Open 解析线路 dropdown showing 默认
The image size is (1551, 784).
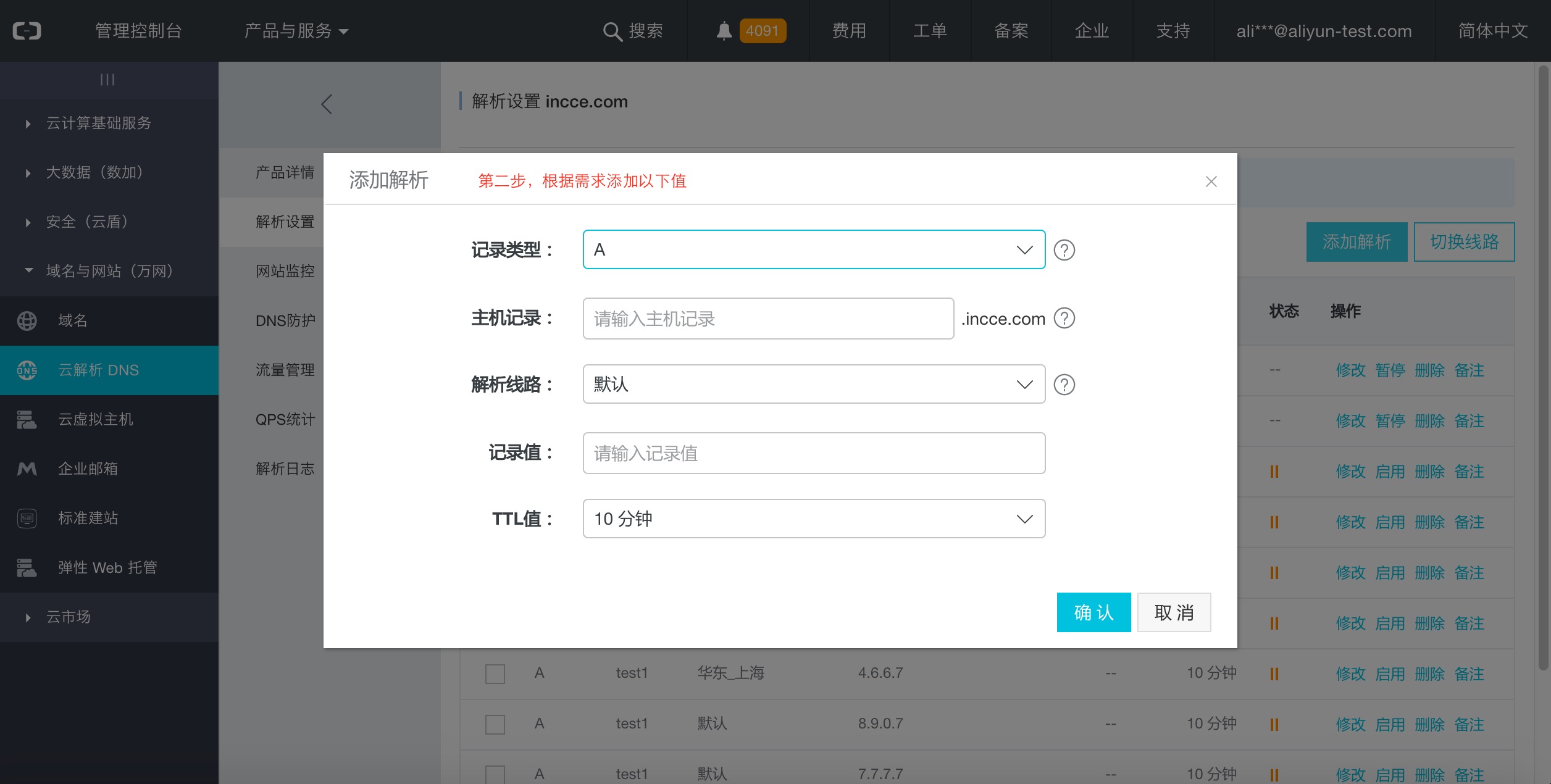(x=814, y=384)
